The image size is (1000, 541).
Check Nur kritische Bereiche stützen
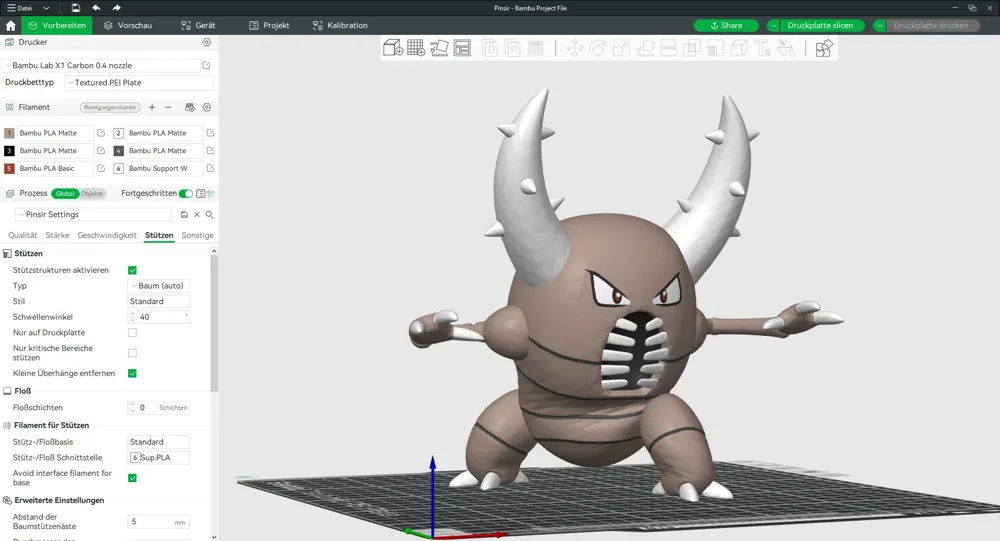[x=132, y=353]
